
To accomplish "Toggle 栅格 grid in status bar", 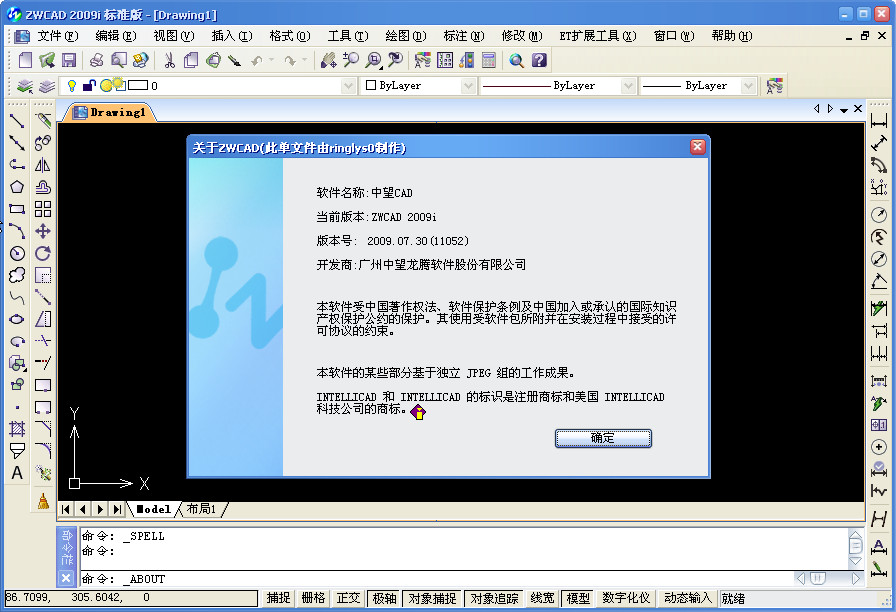I will (313, 598).
